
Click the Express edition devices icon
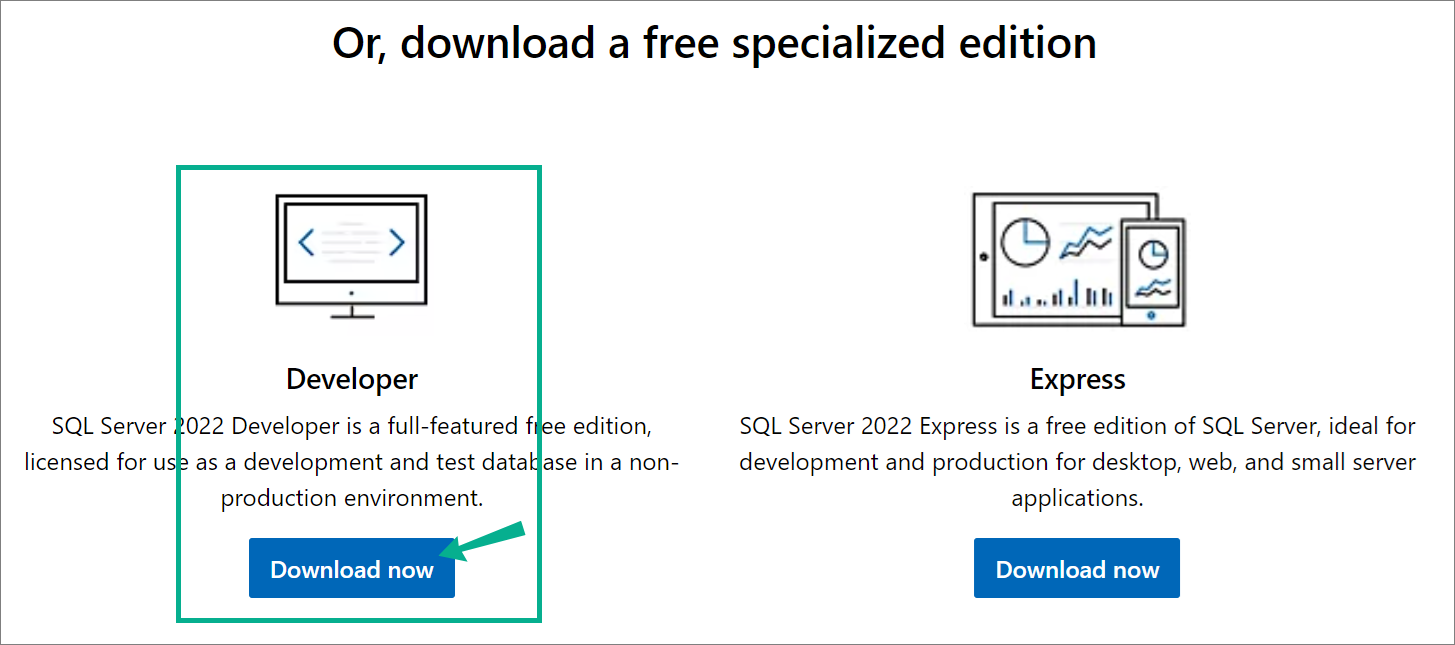pyautogui.click(x=1078, y=259)
